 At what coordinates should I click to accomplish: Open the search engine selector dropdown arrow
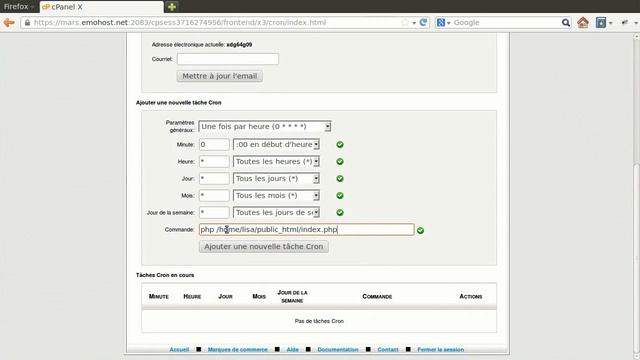(x=448, y=23)
